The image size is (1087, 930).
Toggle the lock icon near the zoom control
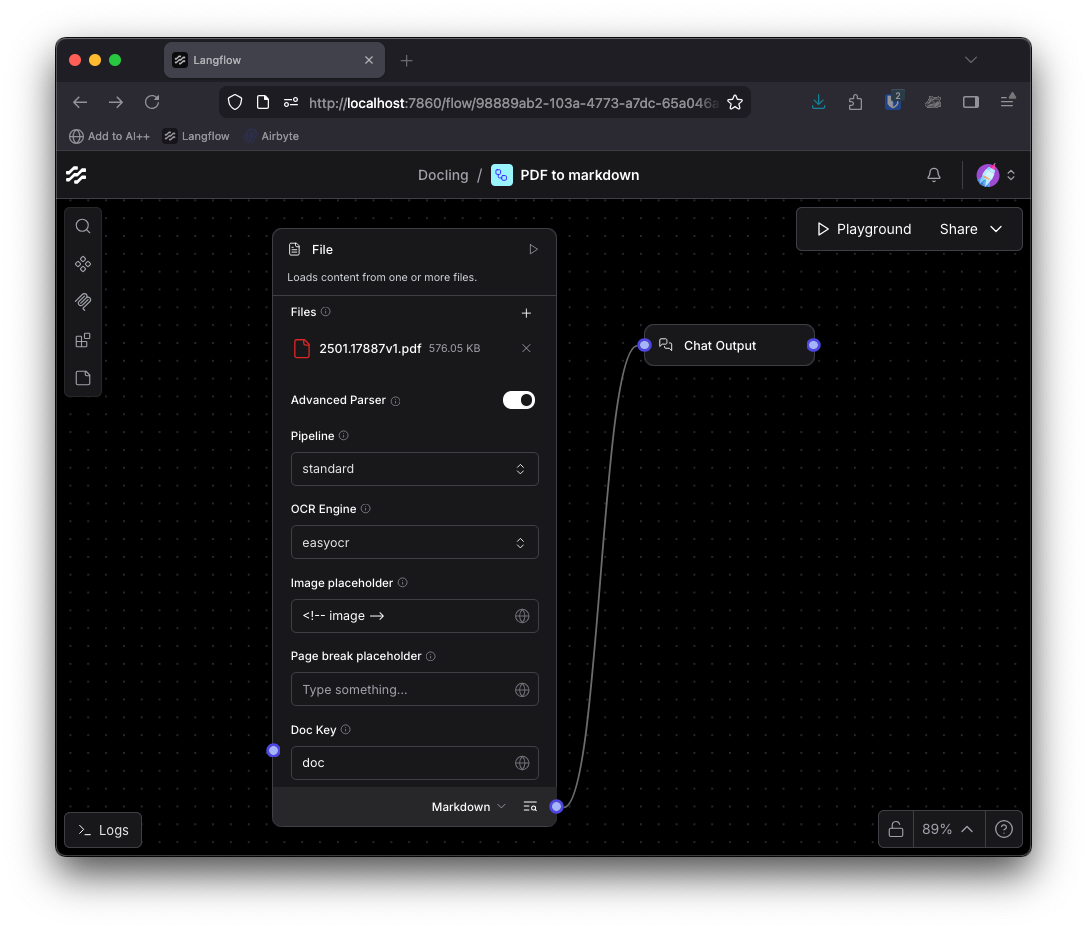[x=895, y=829]
